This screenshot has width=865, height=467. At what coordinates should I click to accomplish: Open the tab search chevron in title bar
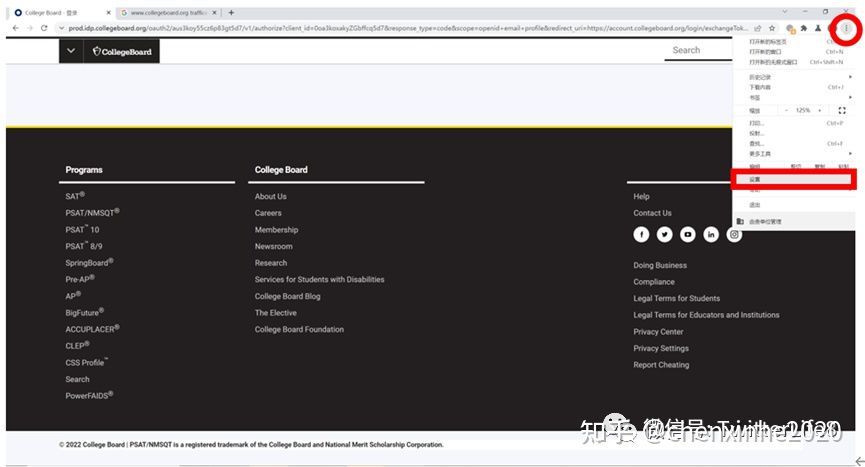[784, 12]
